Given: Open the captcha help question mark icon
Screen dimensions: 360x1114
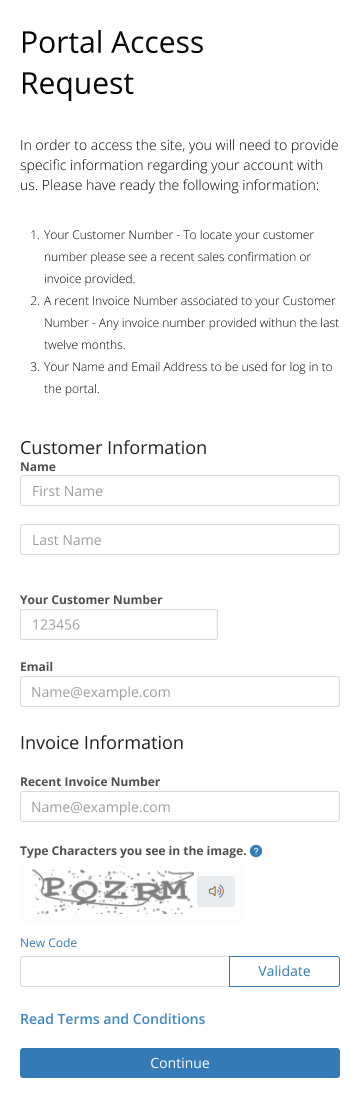Looking at the screenshot, I should [x=256, y=850].
